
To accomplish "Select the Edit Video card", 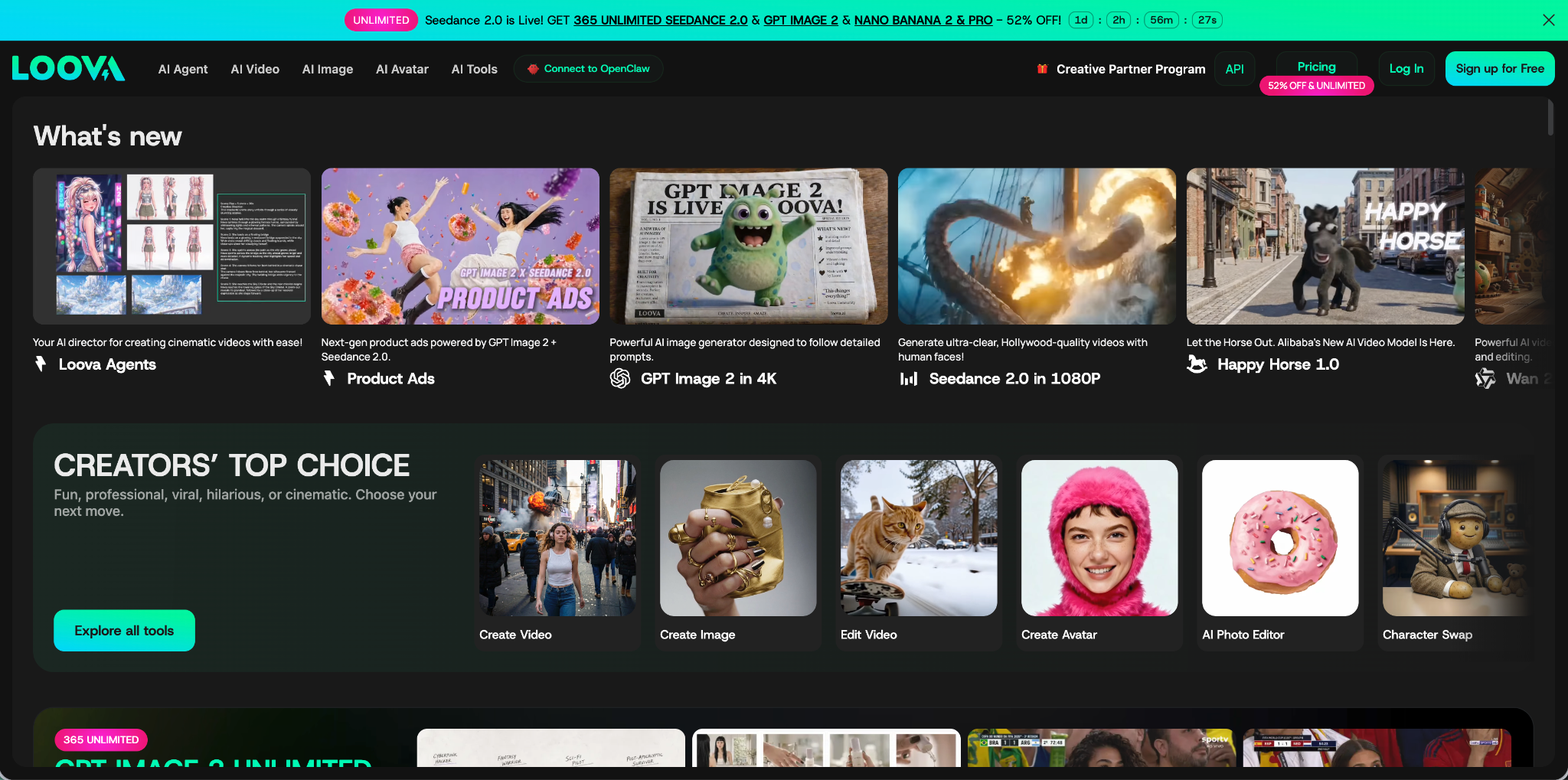I will 919,553.
